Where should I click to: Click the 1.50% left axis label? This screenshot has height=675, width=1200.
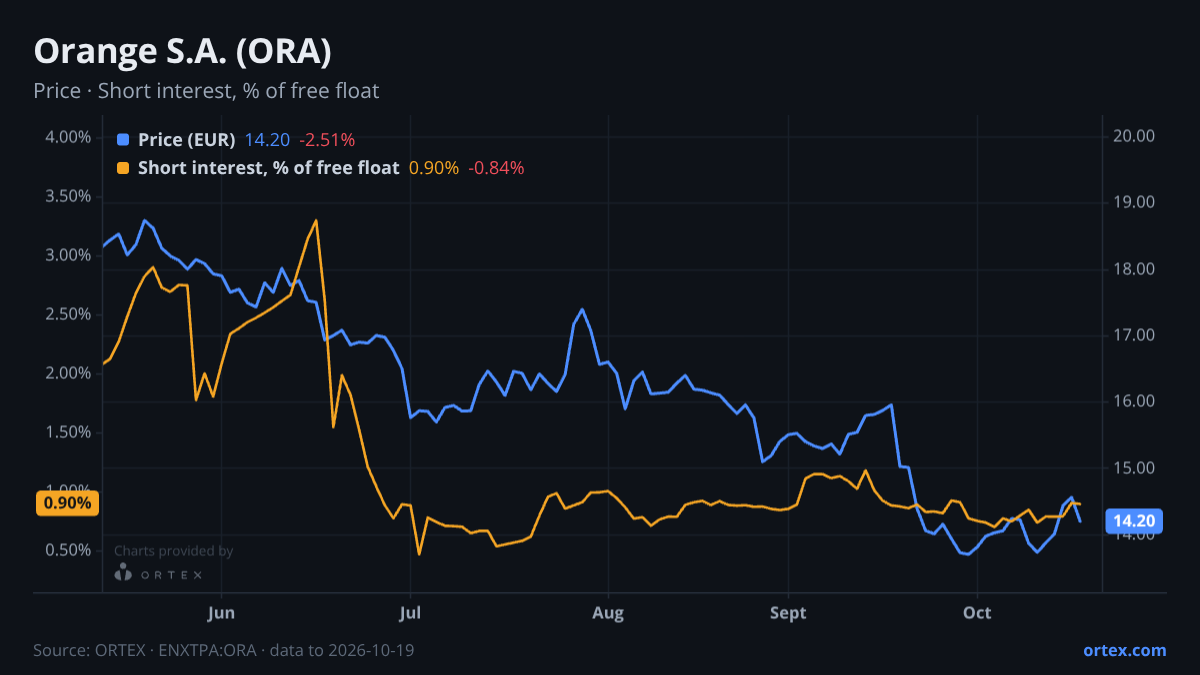click(x=68, y=432)
